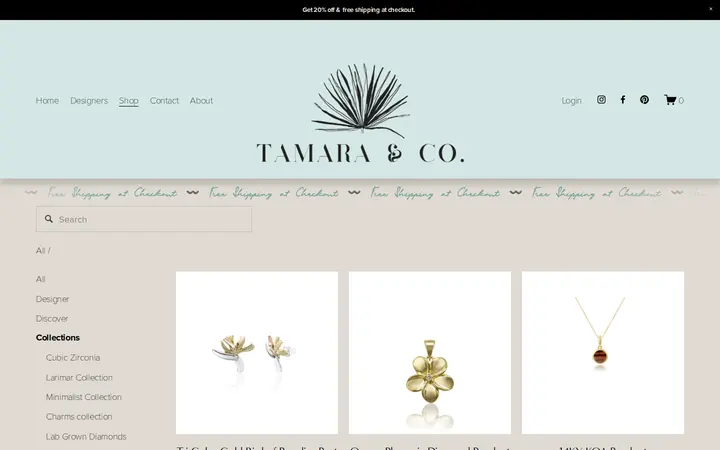The width and height of the screenshot is (720, 450).
Task: Click the All breadcrumb link
Action: [40, 250]
